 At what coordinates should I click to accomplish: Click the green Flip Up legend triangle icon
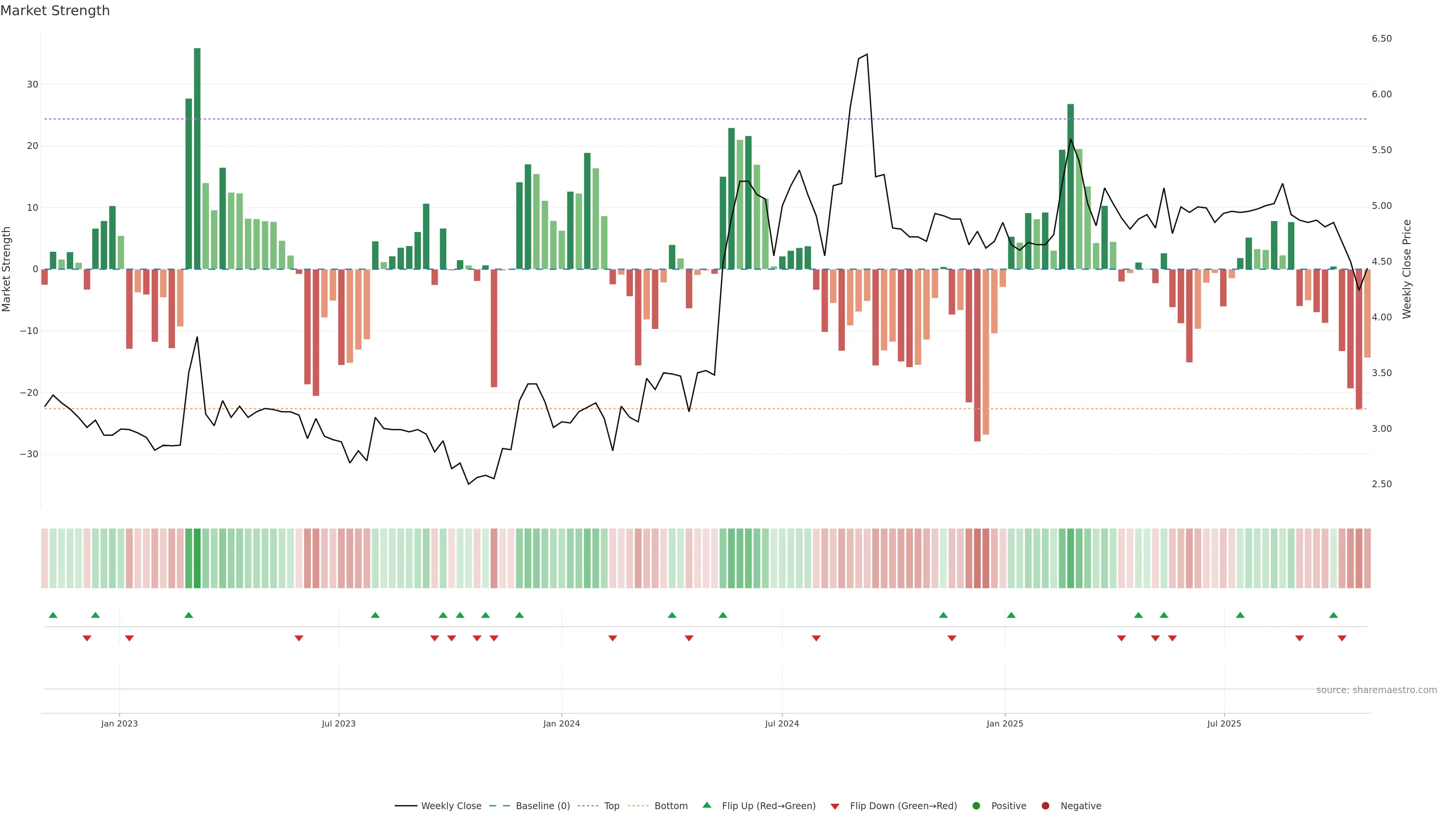coord(706,805)
